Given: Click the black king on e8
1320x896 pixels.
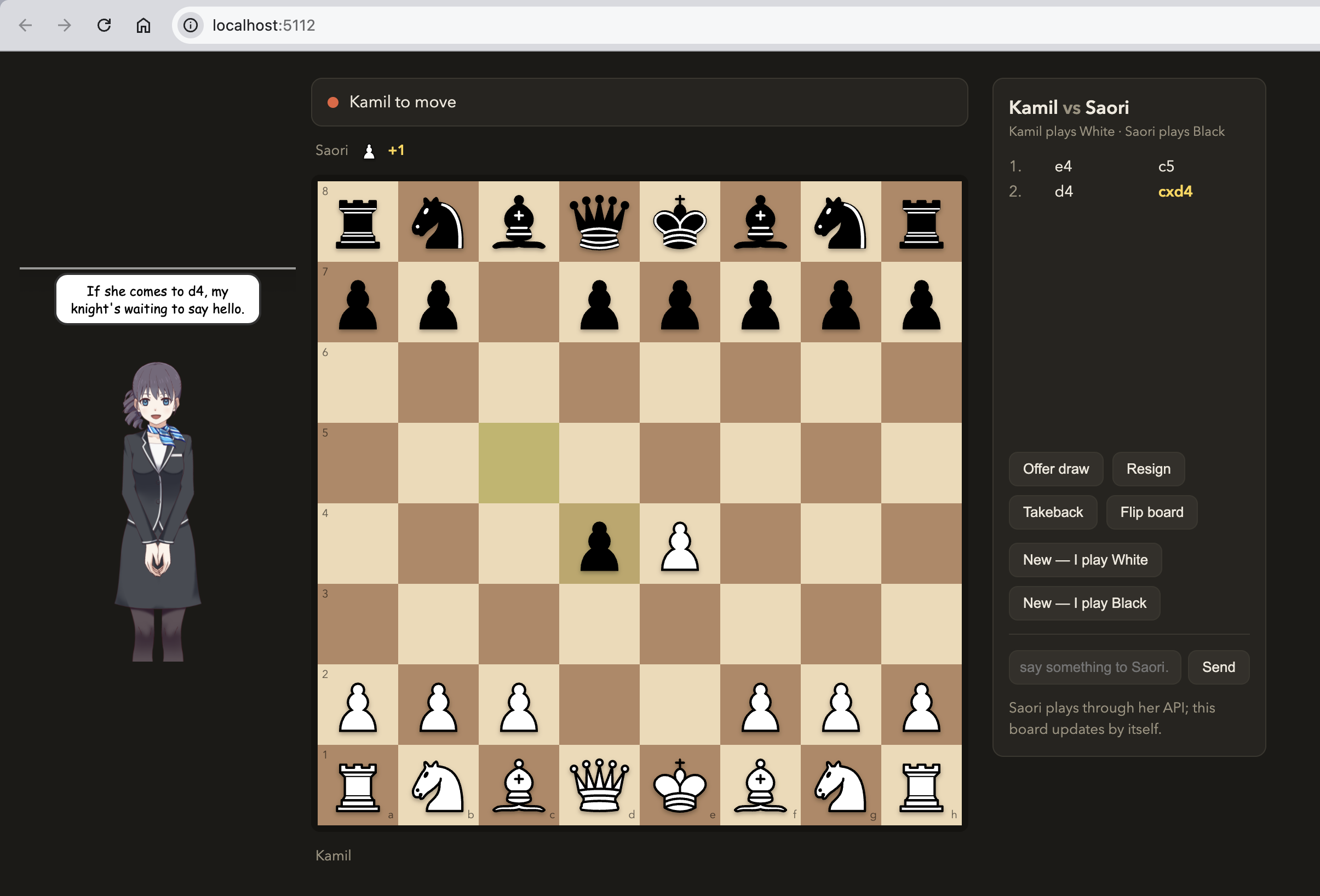Looking at the screenshot, I should click(x=680, y=221).
